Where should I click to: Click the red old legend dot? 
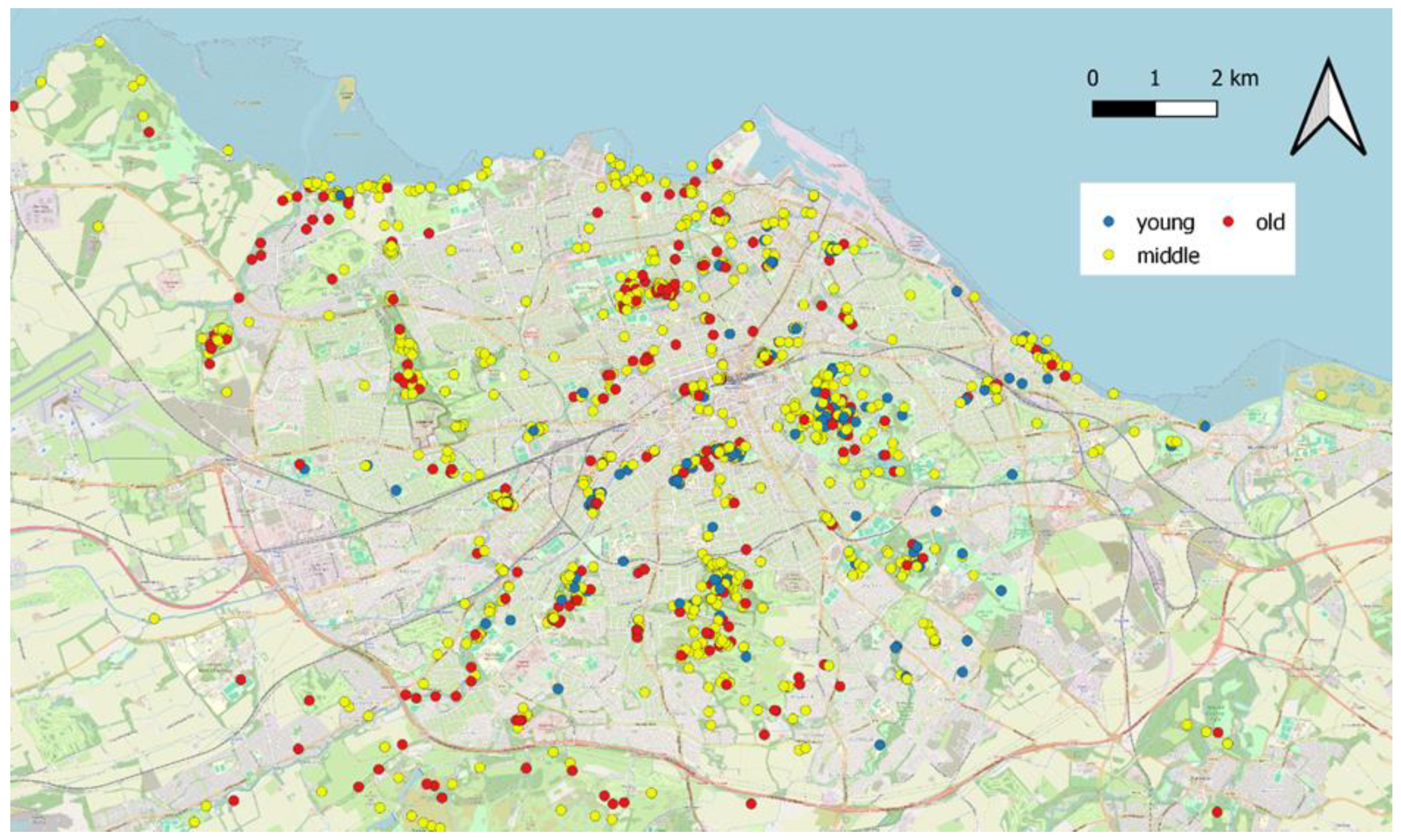pyautogui.click(x=1228, y=222)
